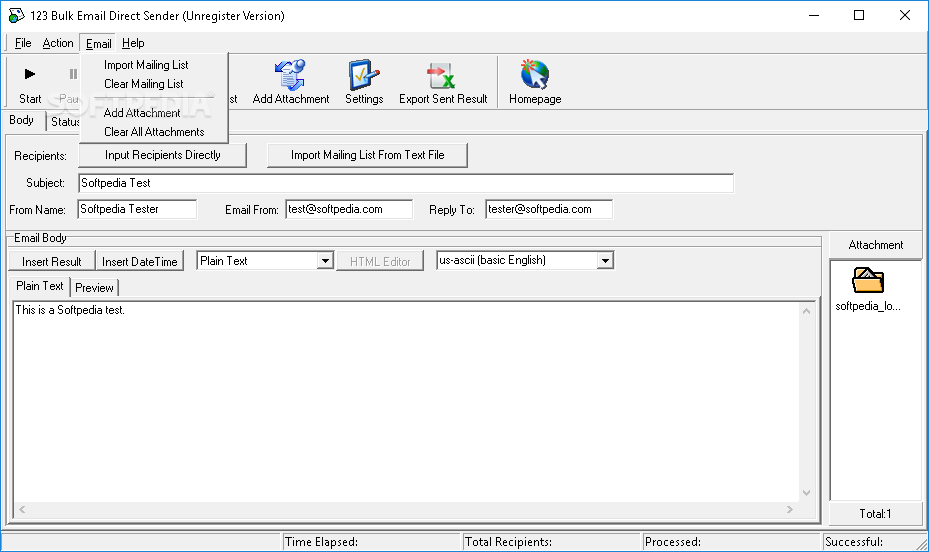Click Input Recipients Directly button
The height and width of the screenshot is (552, 929).
point(163,155)
